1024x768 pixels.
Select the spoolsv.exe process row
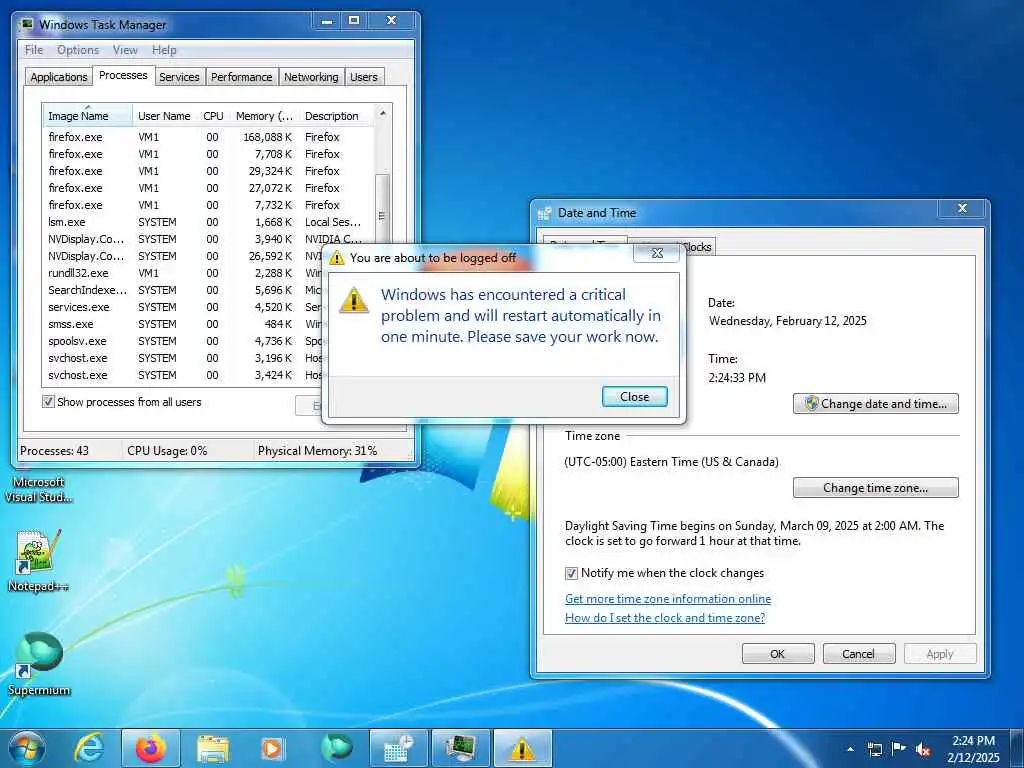184,341
